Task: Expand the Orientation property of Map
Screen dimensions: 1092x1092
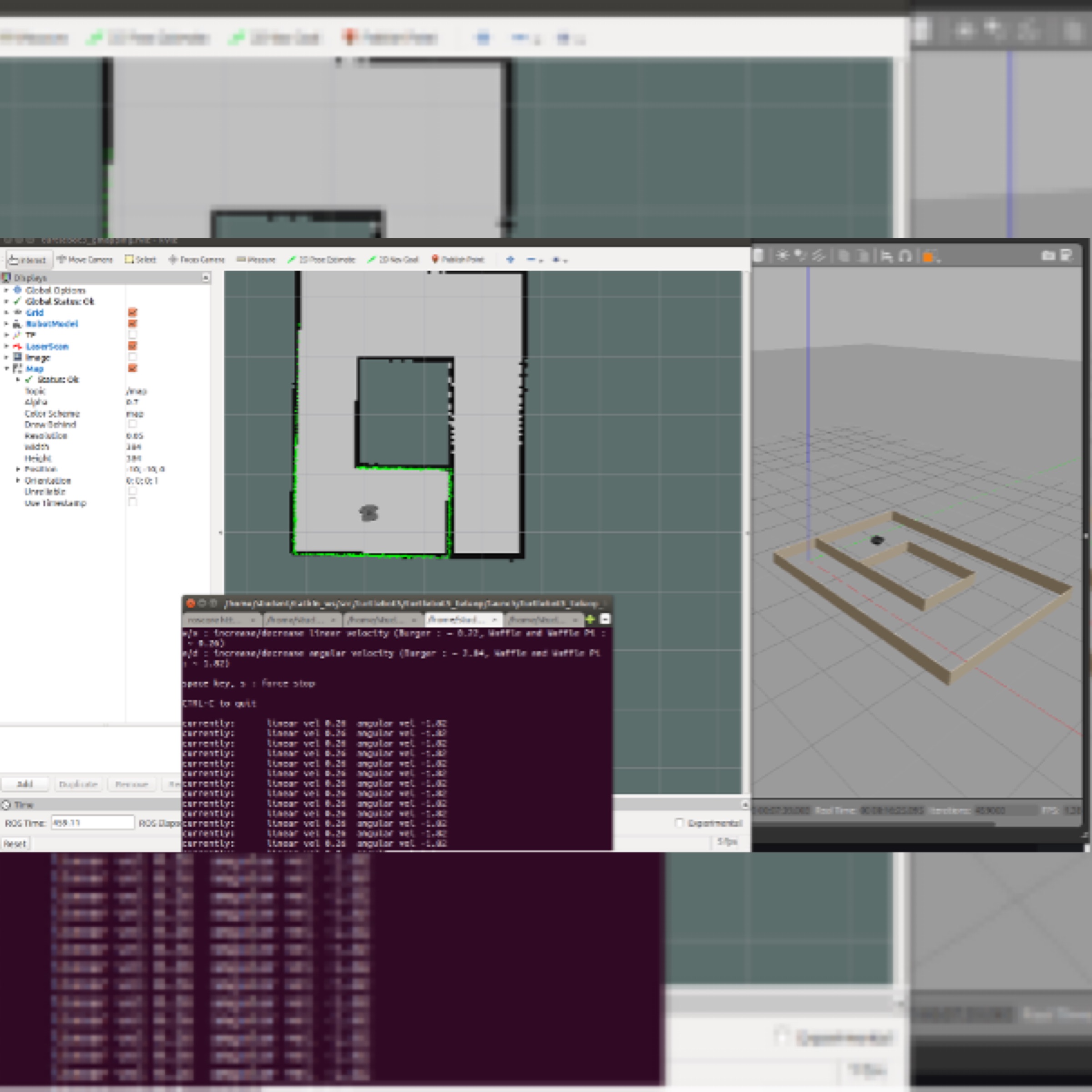Action: click(18, 480)
